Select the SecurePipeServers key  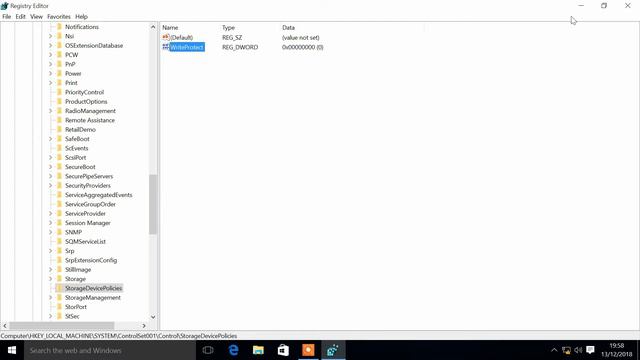(89, 176)
